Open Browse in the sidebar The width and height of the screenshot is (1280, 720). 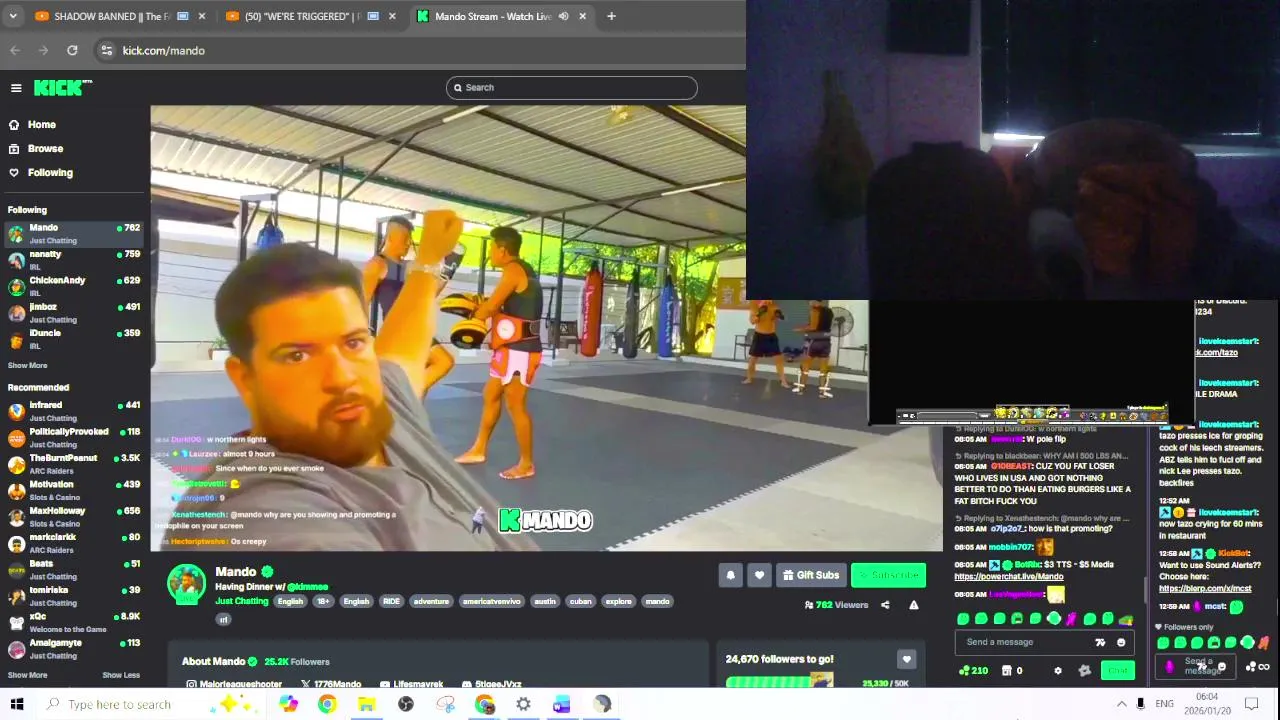pyautogui.click(x=45, y=149)
